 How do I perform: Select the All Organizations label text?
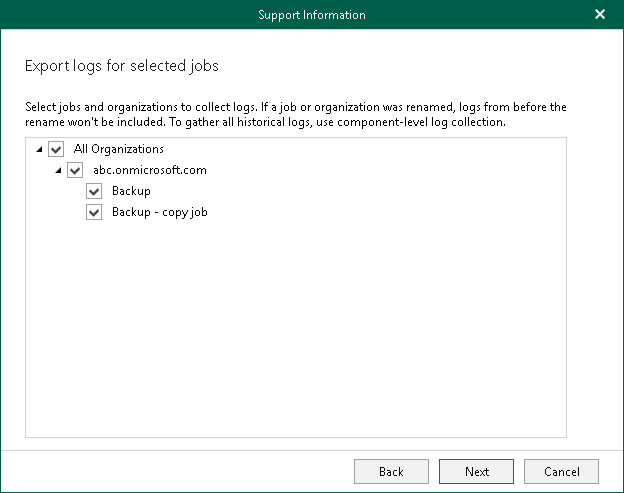[x=118, y=149]
